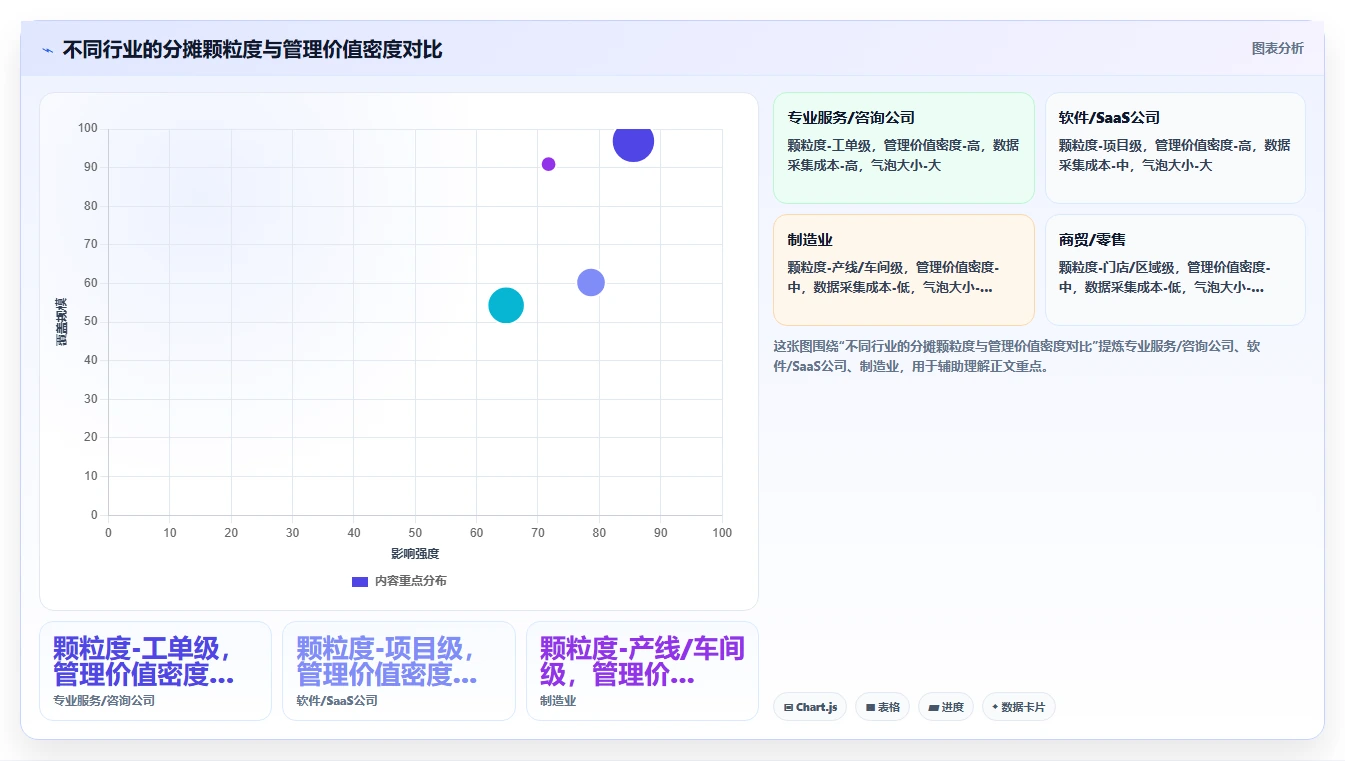The height and width of the screenshot is (761, 1345).
Task: Click the 软件/SaaS公司 caption under the second stat card
Action: (337, 701)
